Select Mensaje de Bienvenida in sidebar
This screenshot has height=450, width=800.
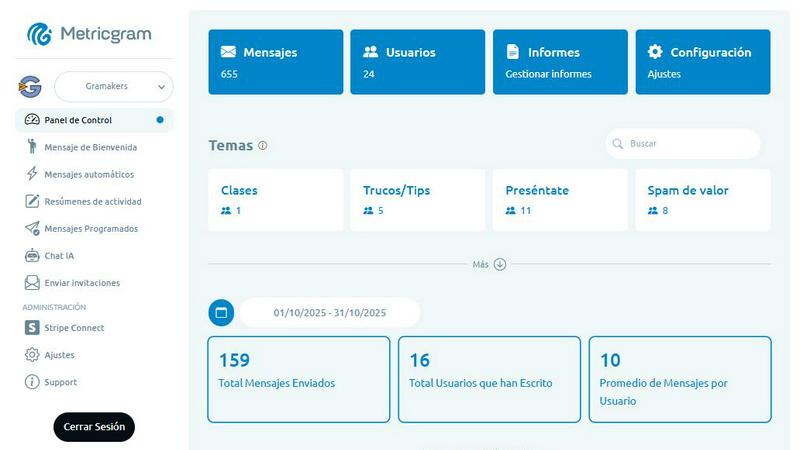pos(90,147)
